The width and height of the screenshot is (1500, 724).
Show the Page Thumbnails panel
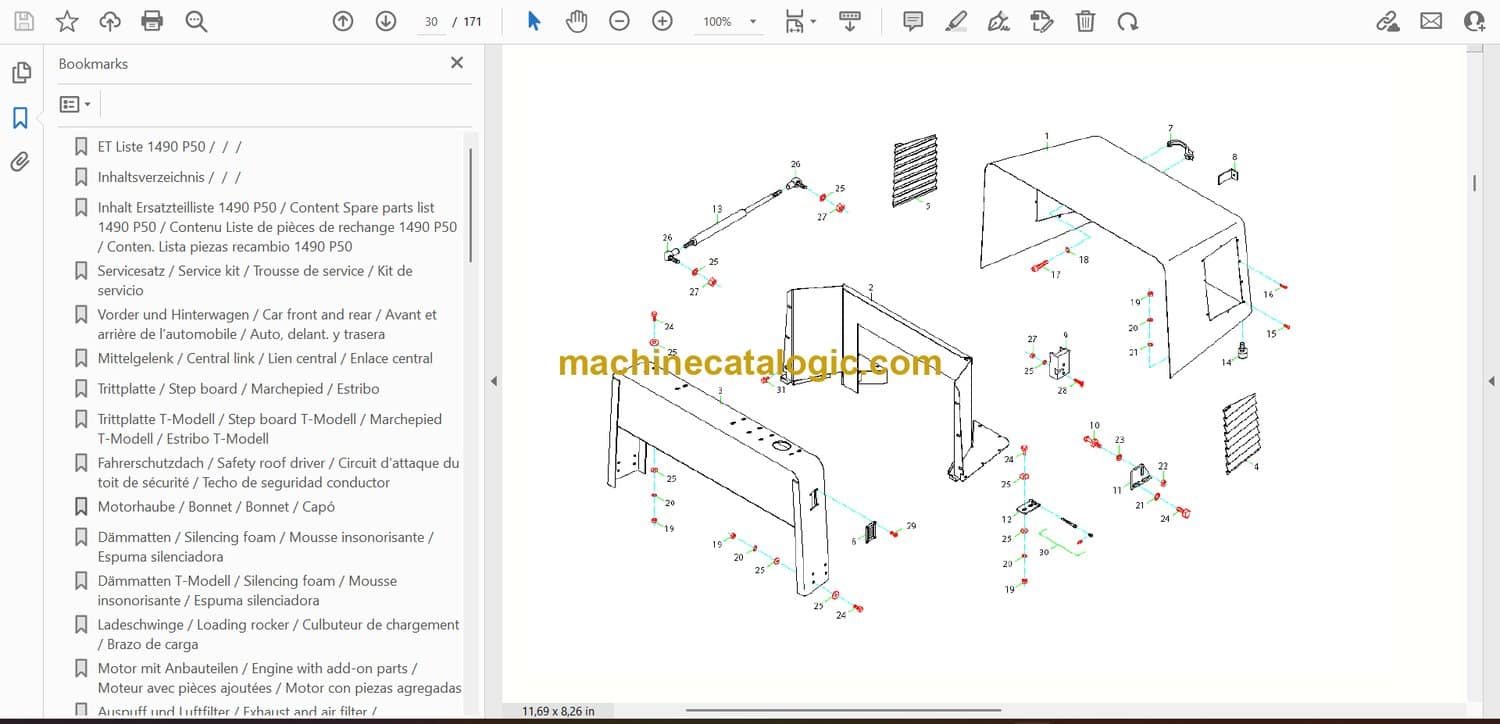pos(20,73)
